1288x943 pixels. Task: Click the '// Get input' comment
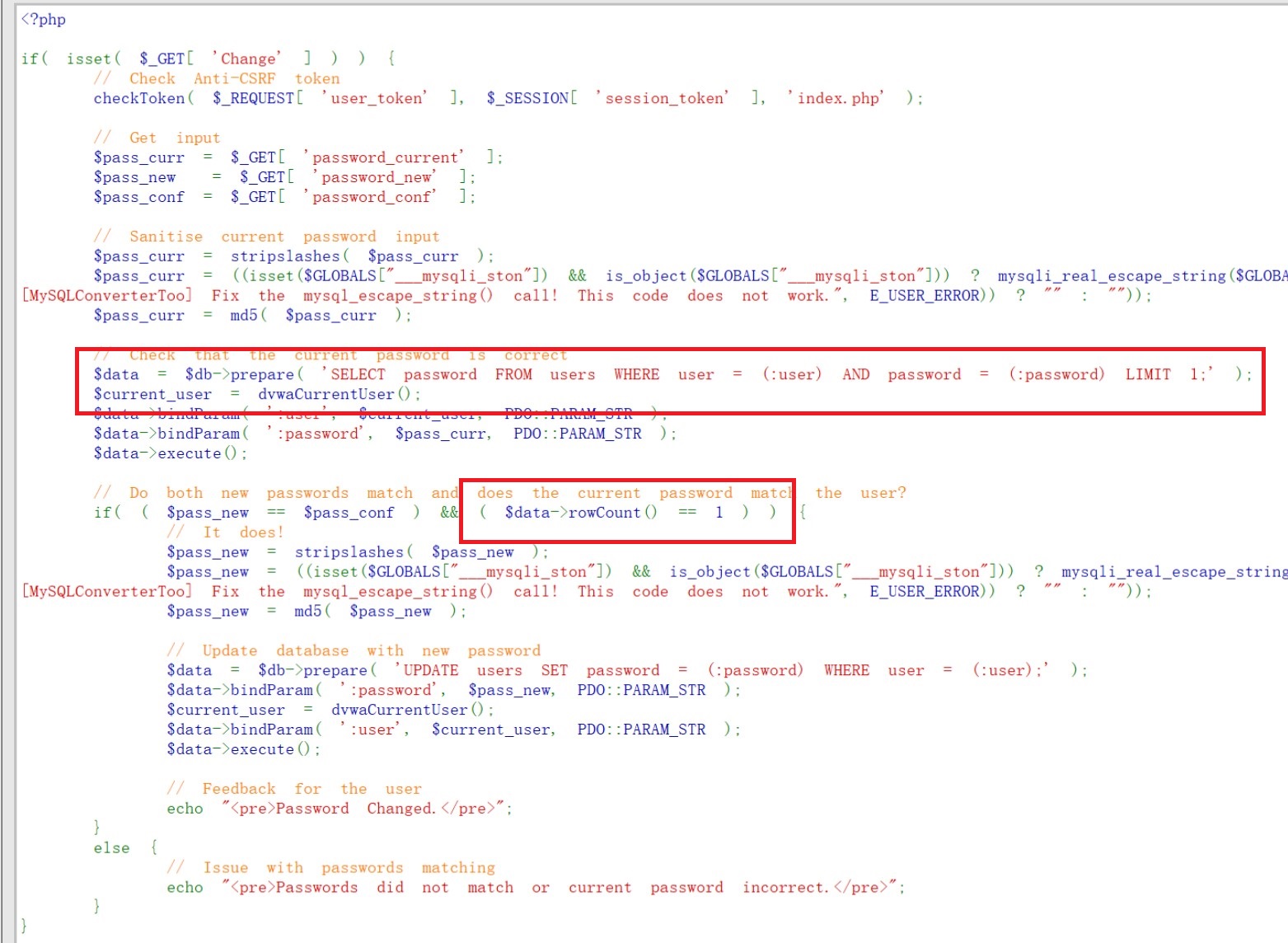[x=157, y=138]
